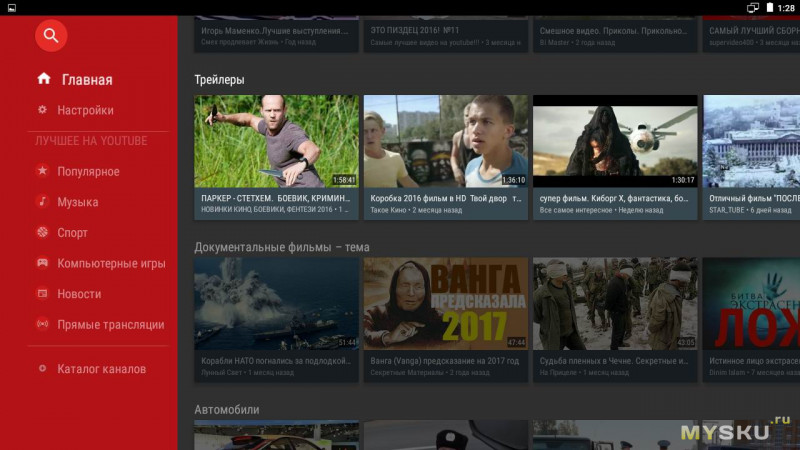Click the home icon next to Главная
This screenshot has width=800, height=450.
[x=44, y=79]
